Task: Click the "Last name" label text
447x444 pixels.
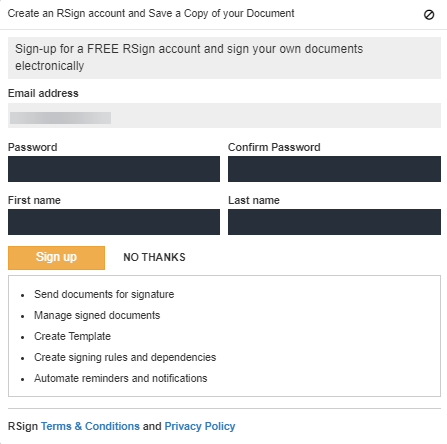Action: [254, 200]
